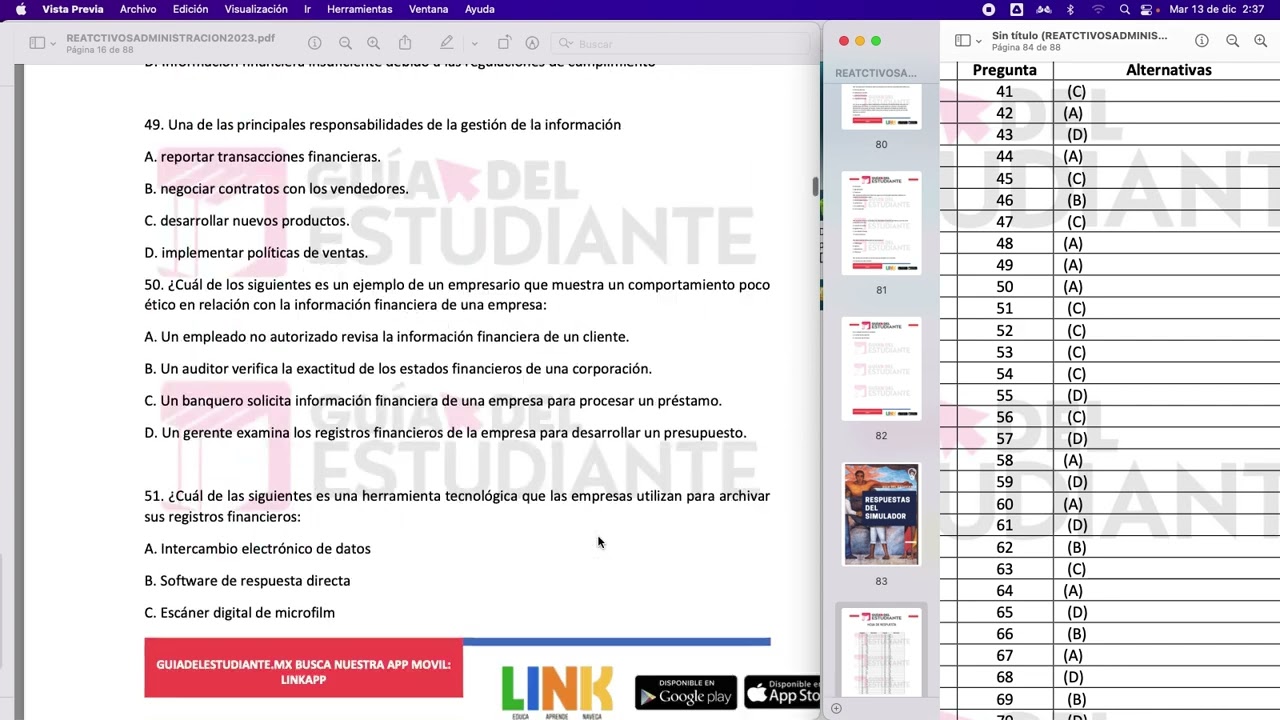Open the highlight color dropdown arrow
Screen dimensions: 1280x720
[474, 43]
